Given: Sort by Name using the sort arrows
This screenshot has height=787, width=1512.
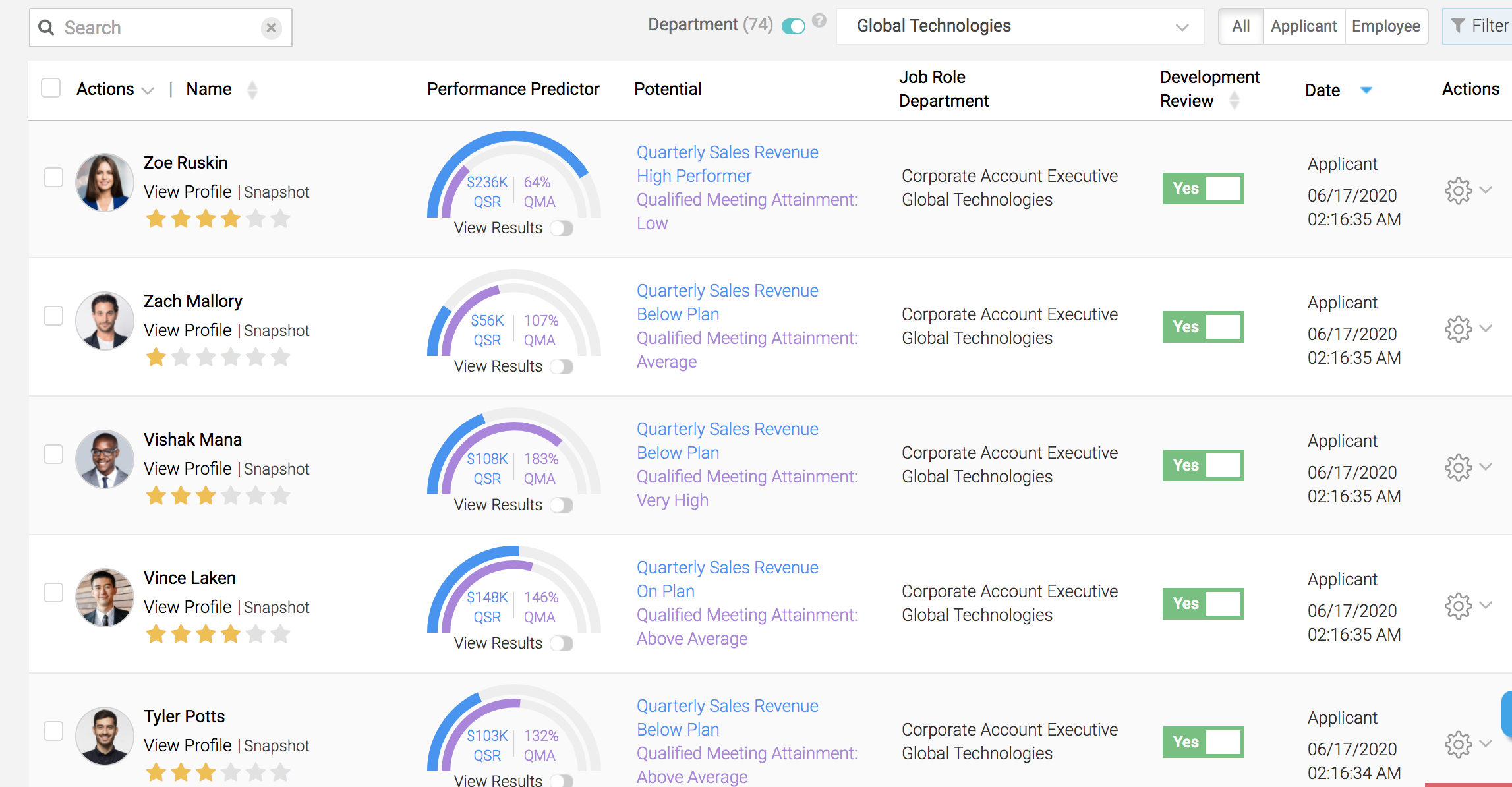Looking at the screenshot, I should tap(252, 90).
